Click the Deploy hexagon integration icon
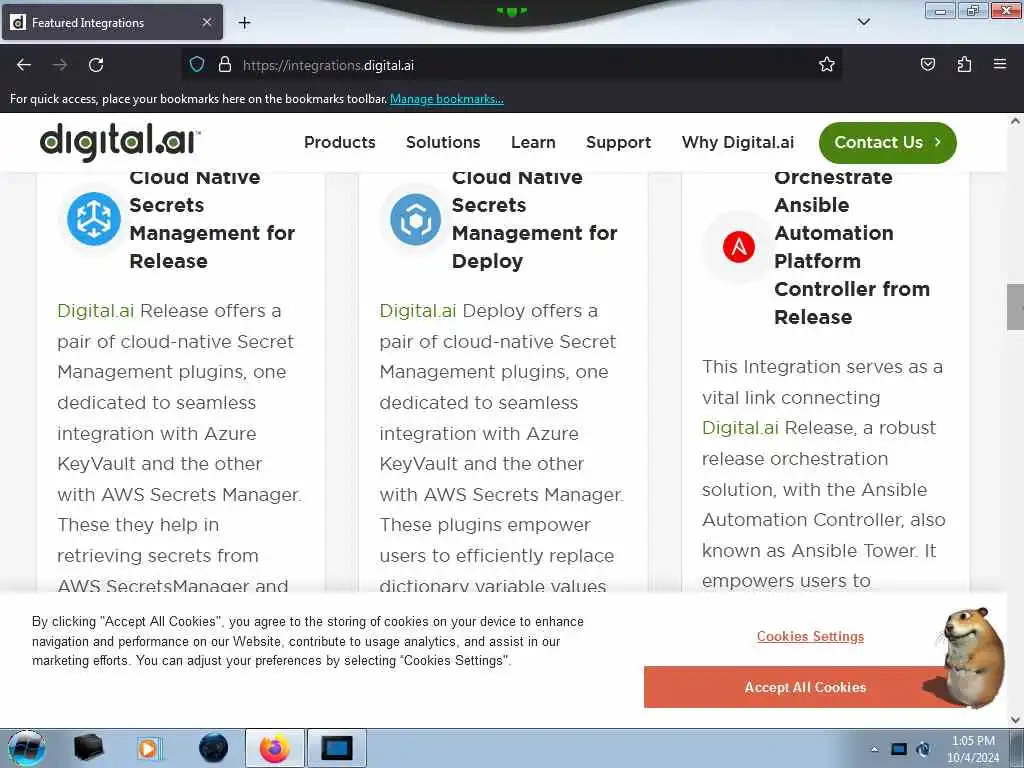The image size is (1024, 768). click(415, 219)
